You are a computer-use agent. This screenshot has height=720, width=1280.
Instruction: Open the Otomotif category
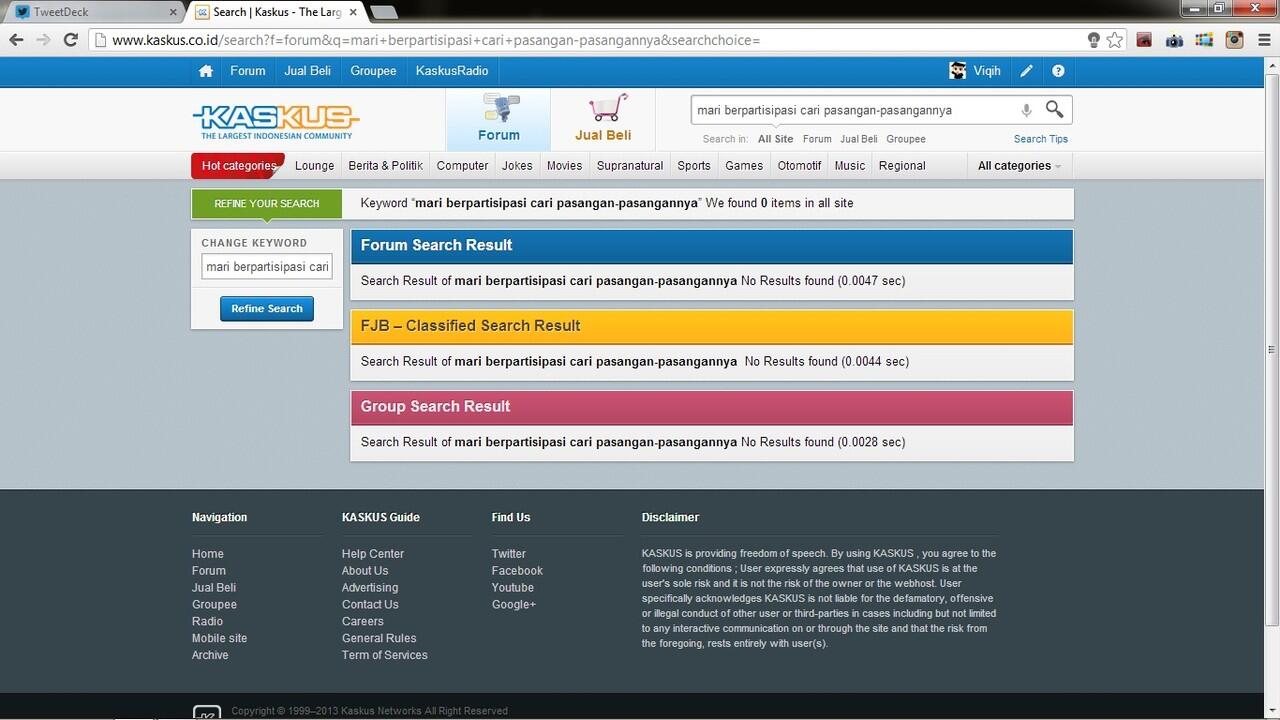point(799,166)
